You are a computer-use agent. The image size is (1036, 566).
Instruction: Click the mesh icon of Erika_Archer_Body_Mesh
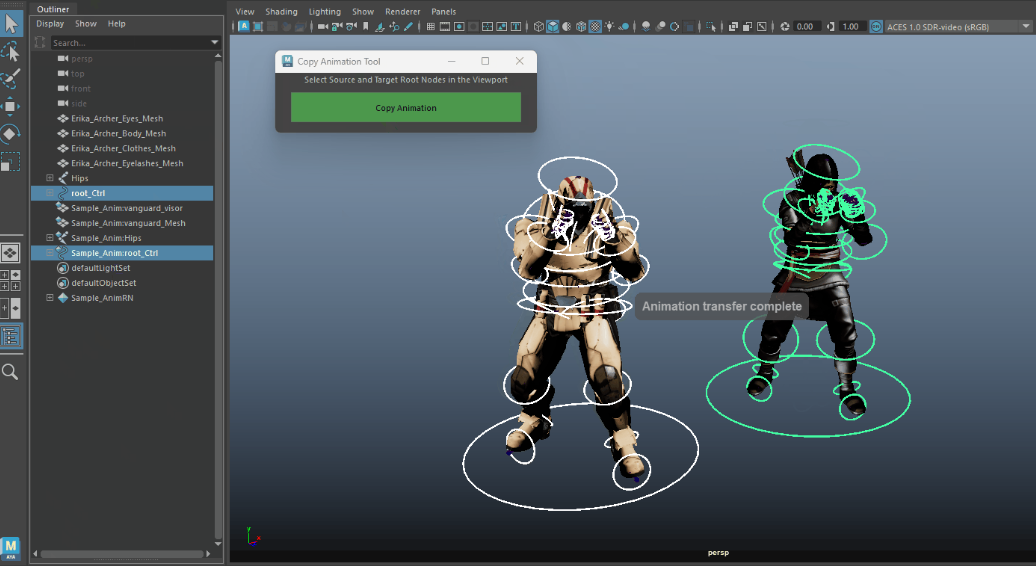coord(63,133)
